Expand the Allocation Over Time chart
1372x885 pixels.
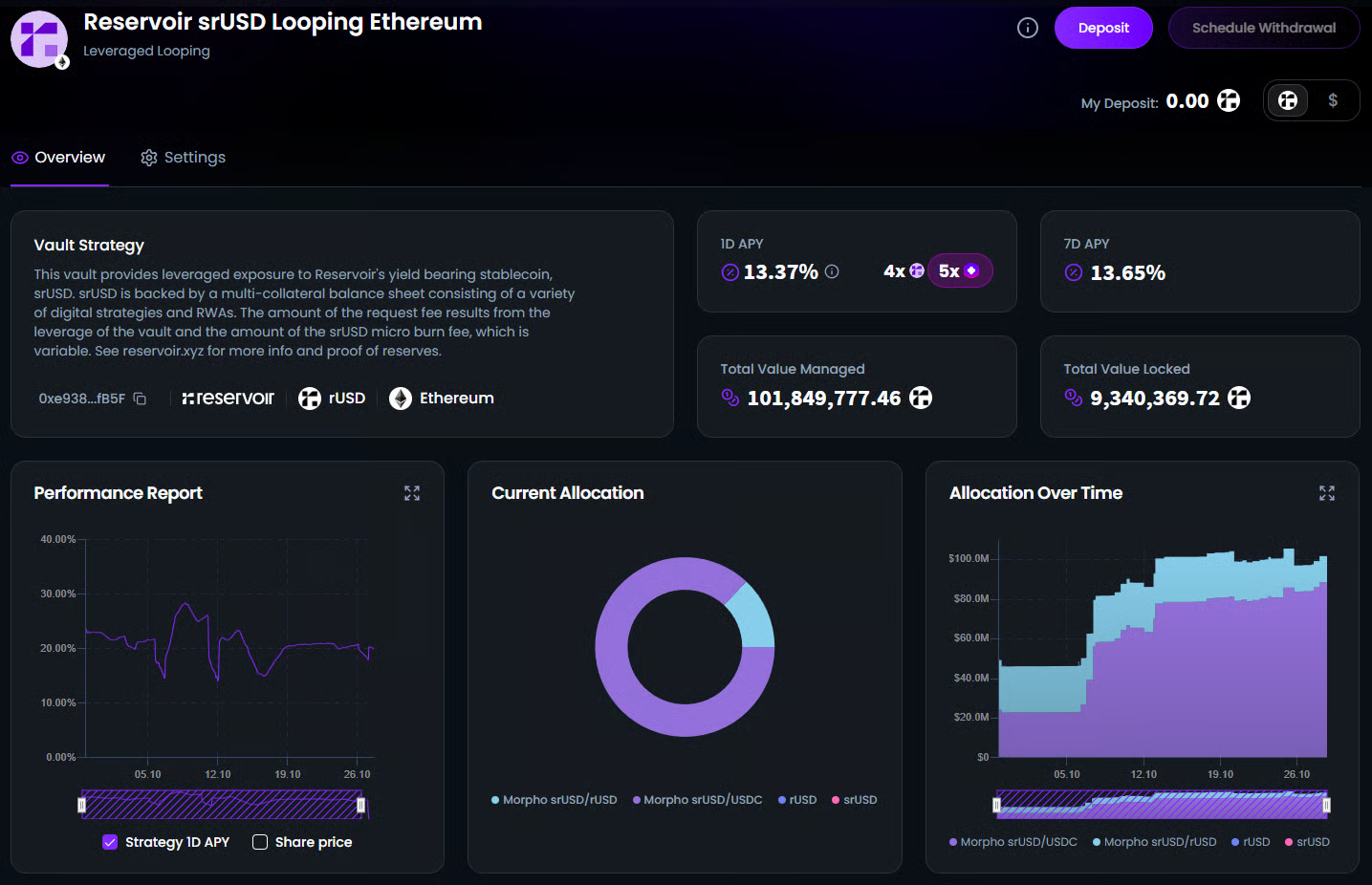[x=1326, y=493]
